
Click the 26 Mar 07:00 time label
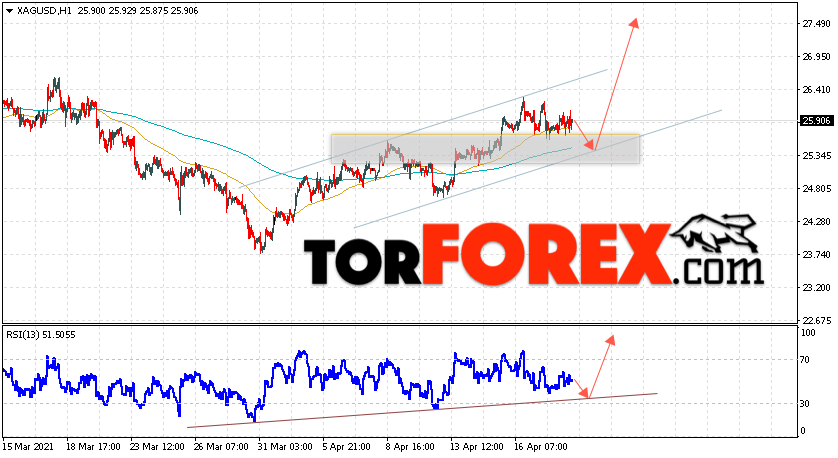[219, 446]
